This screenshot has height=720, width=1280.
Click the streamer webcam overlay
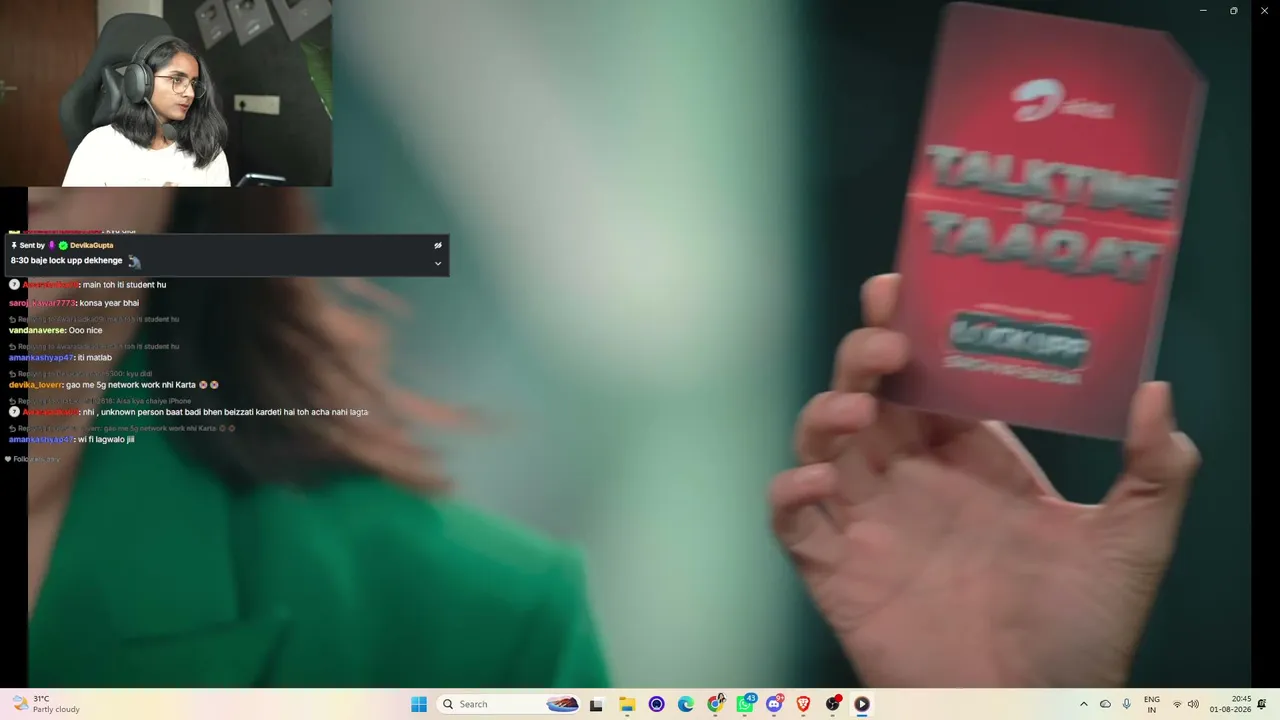tap(166, 93)
